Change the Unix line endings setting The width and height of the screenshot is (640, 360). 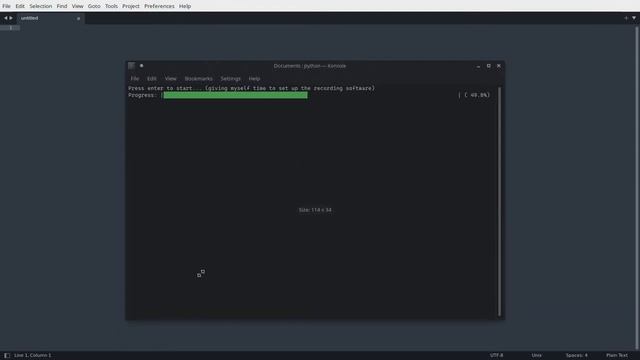pos(536,355)
